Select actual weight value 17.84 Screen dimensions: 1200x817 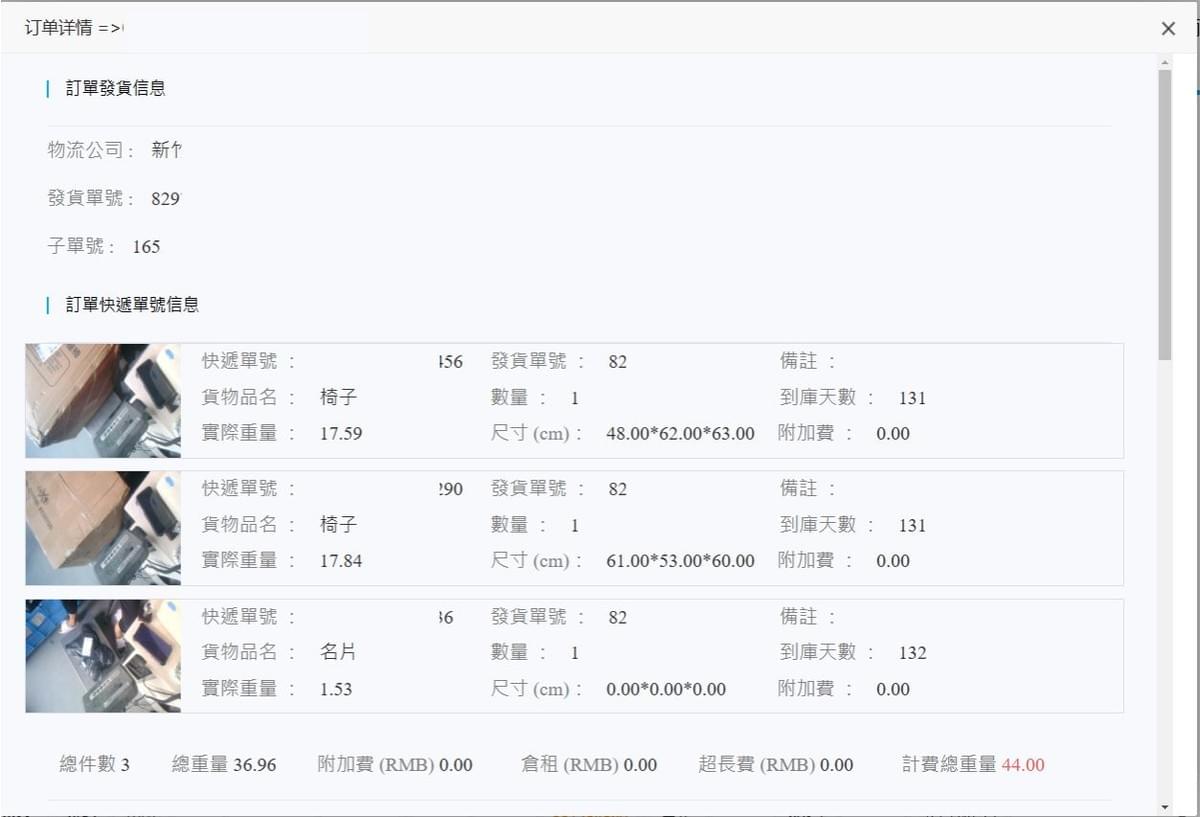[x=341, y=561]
